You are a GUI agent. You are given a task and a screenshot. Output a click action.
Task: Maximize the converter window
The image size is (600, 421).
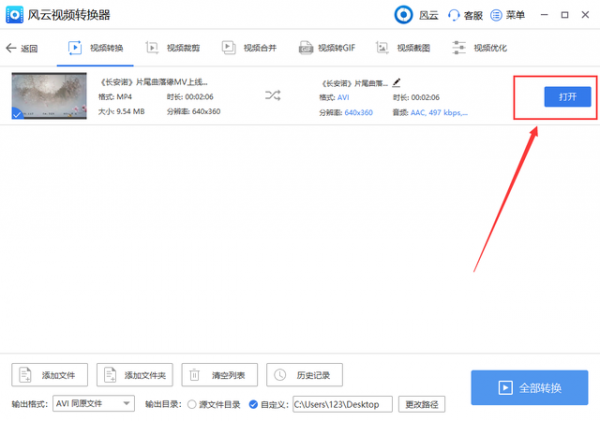pyautogui.click(x=565, y=15)
